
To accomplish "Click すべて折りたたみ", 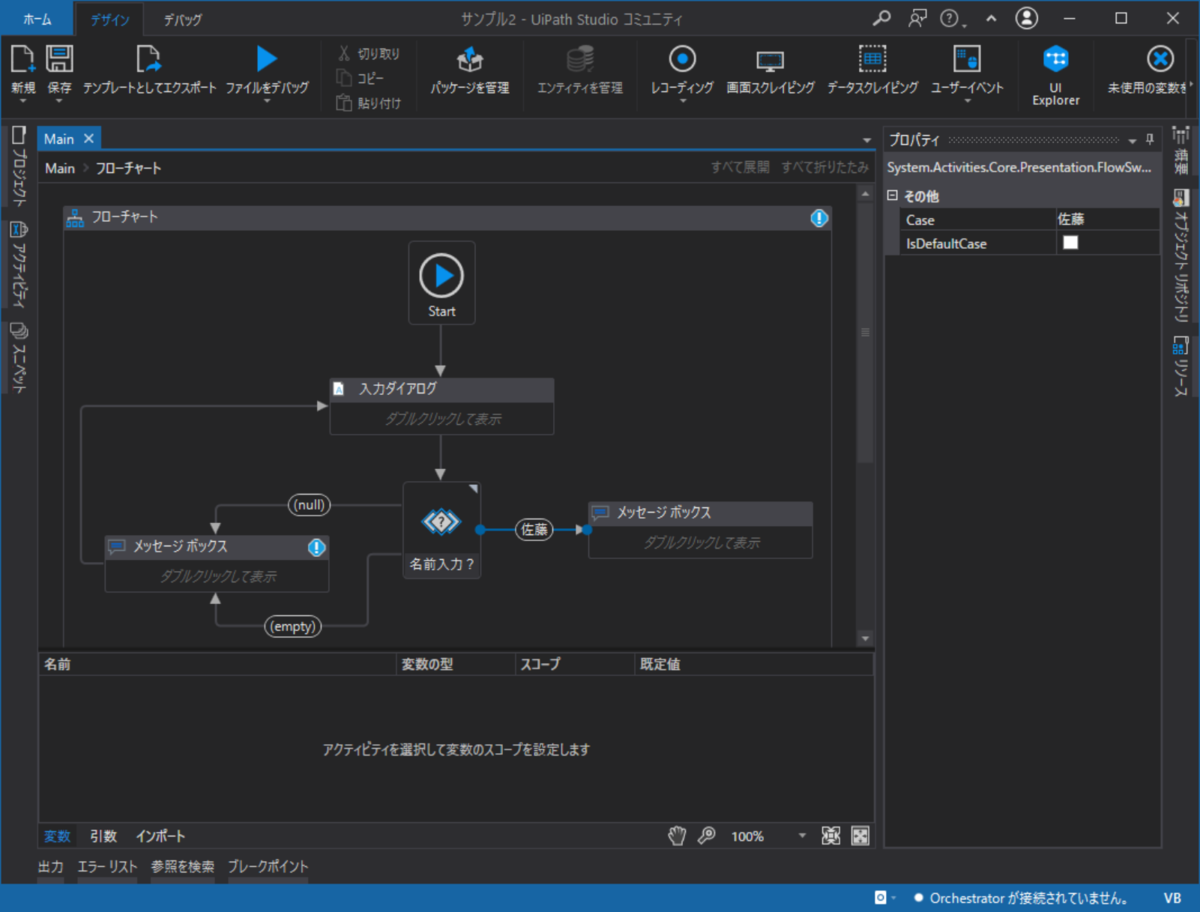I will (x=825, y=168).
